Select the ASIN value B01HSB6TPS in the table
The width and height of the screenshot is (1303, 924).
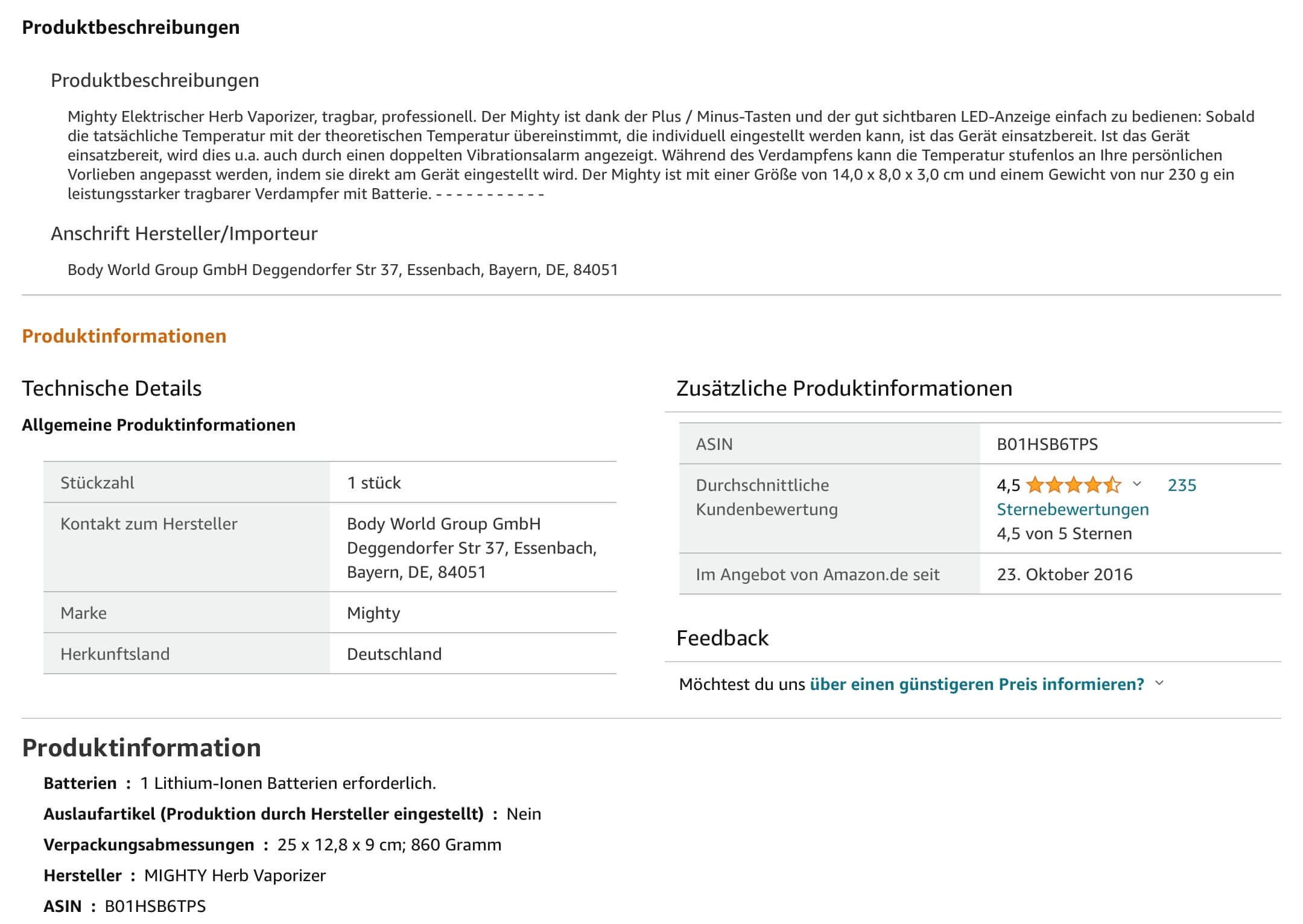pyautogui.click(x=1047, y=445)
